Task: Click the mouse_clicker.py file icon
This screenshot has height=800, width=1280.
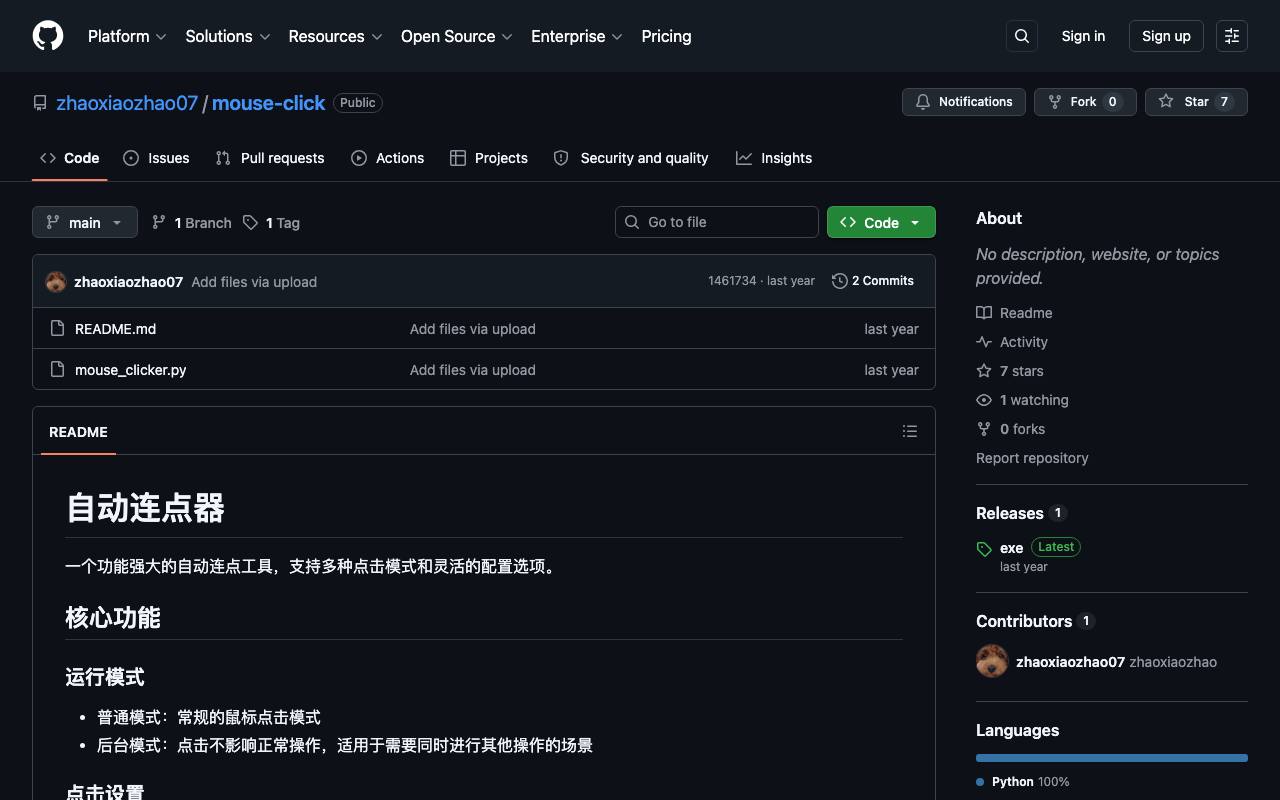Action: click(x=57, y=370)
